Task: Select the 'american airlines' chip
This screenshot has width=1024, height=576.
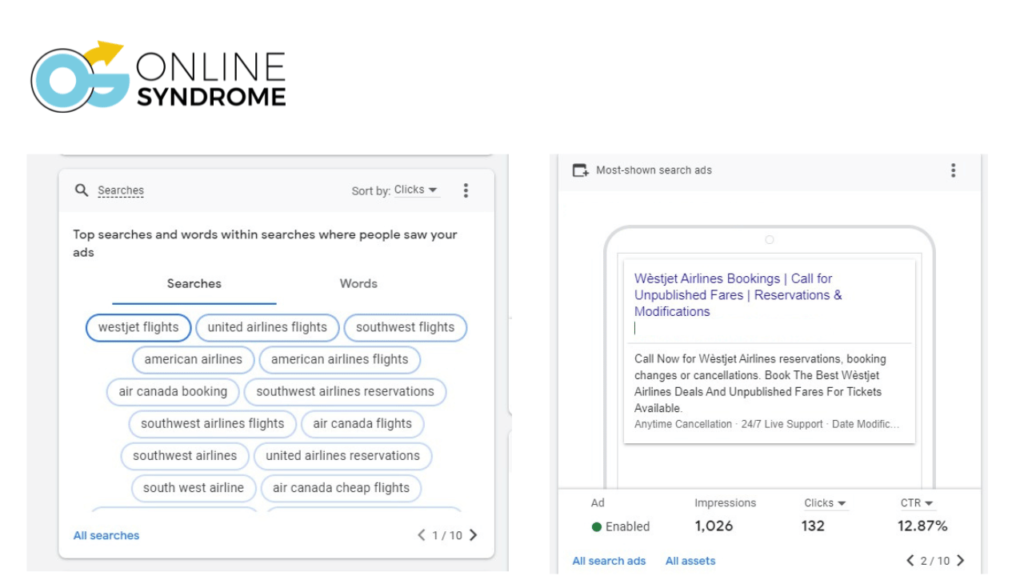Action: click(x=193, y=359)
